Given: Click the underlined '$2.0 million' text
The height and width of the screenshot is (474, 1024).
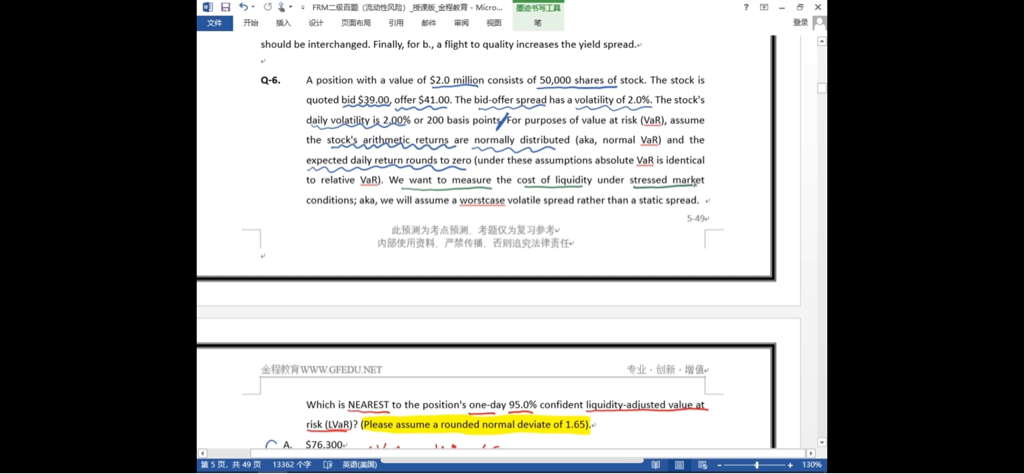Looking at the screenshot, I should 457,80.
